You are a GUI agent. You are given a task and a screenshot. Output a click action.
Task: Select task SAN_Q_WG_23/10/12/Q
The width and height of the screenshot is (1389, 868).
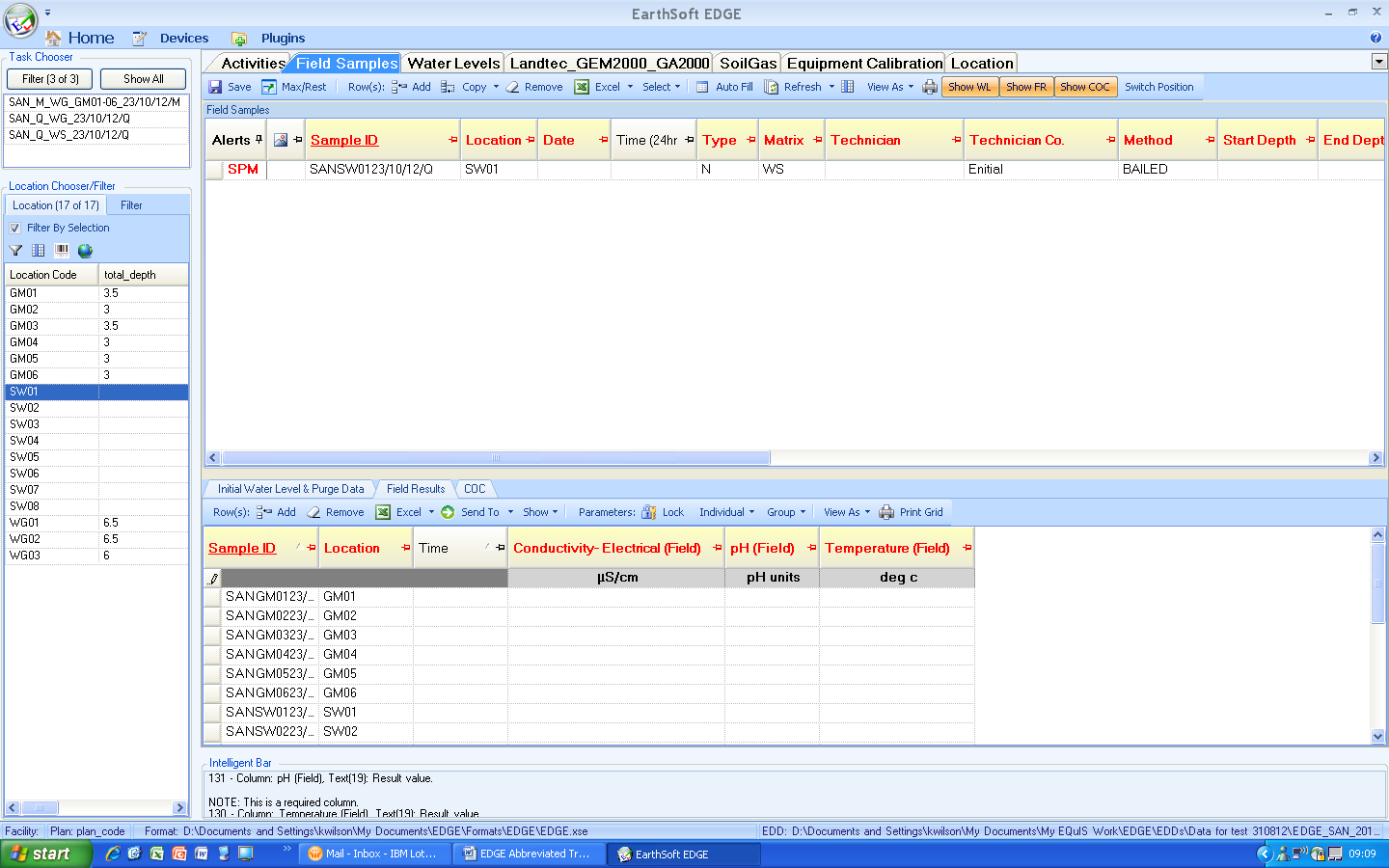pos(69,119)
